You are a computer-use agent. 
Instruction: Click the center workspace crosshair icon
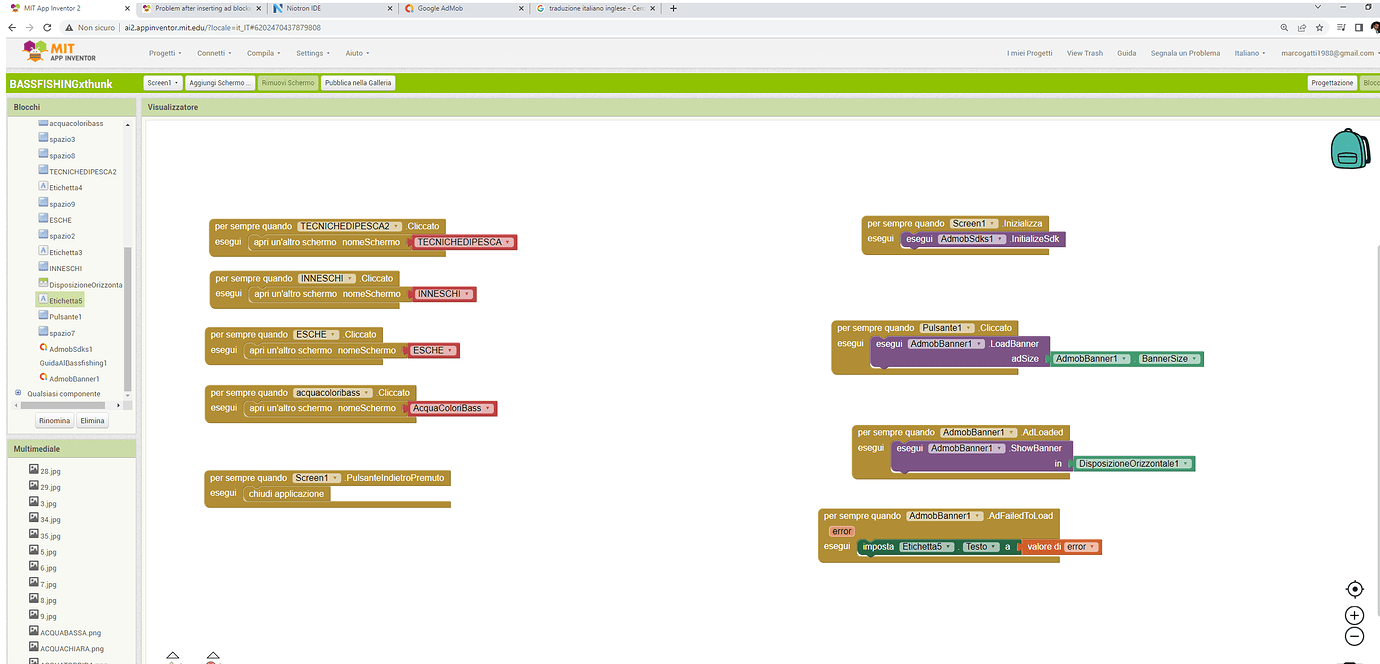(x=1354, y=590)
